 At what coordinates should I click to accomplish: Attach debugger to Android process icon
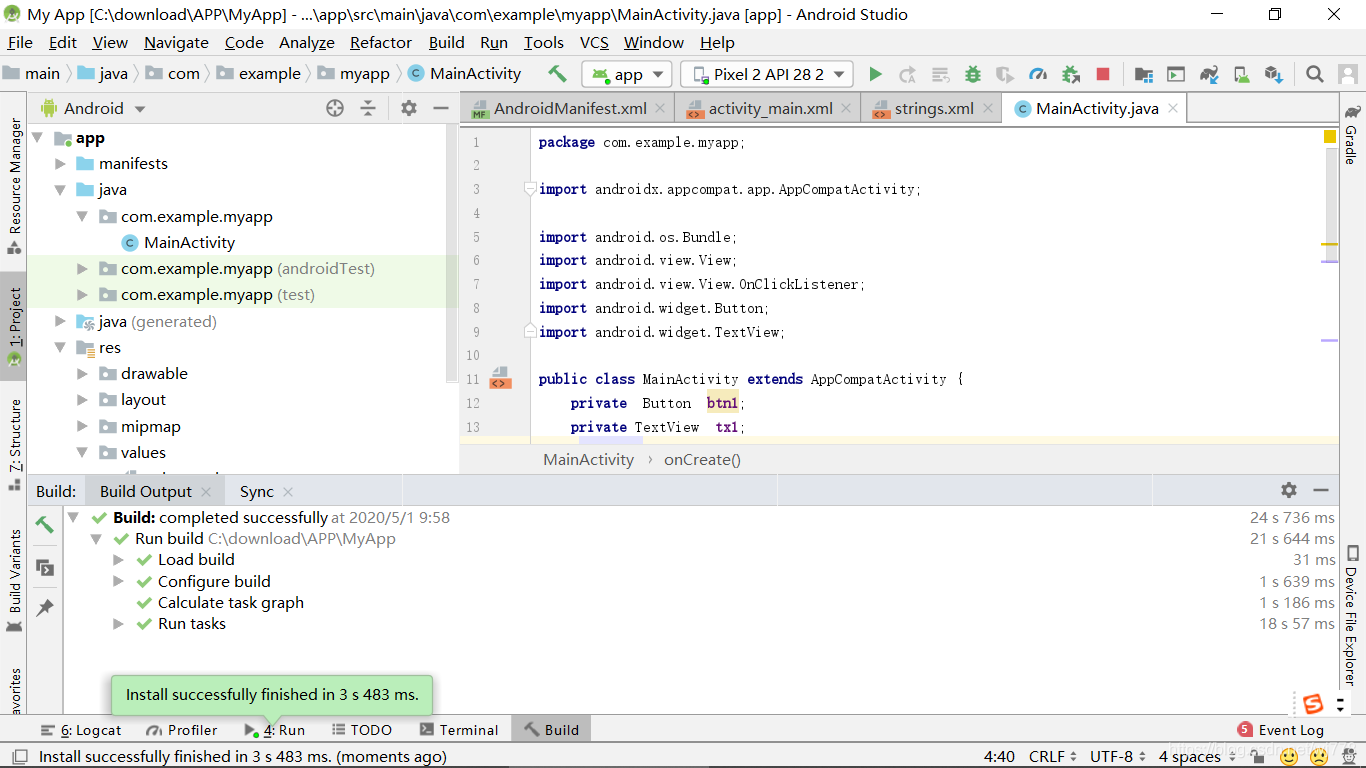pyautogui.click(x=1071, y=74)
